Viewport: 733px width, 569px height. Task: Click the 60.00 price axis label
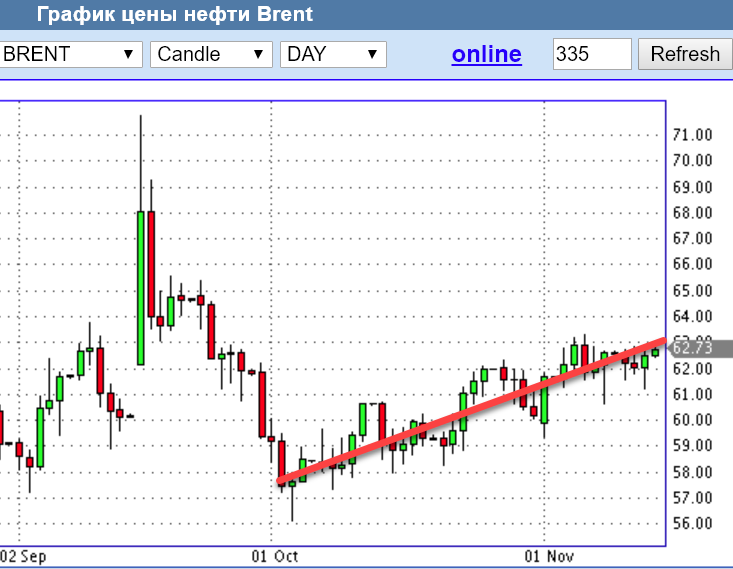click(692, 420)
